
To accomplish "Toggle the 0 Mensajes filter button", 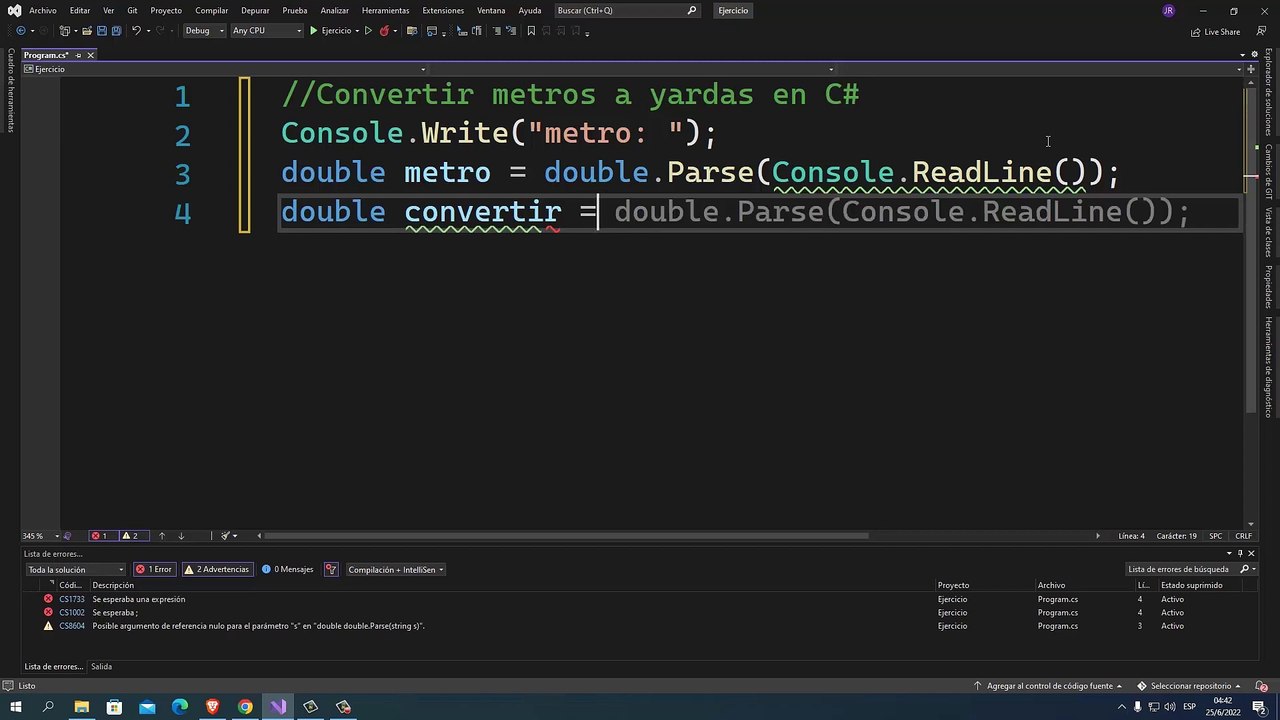I will 288,569.
